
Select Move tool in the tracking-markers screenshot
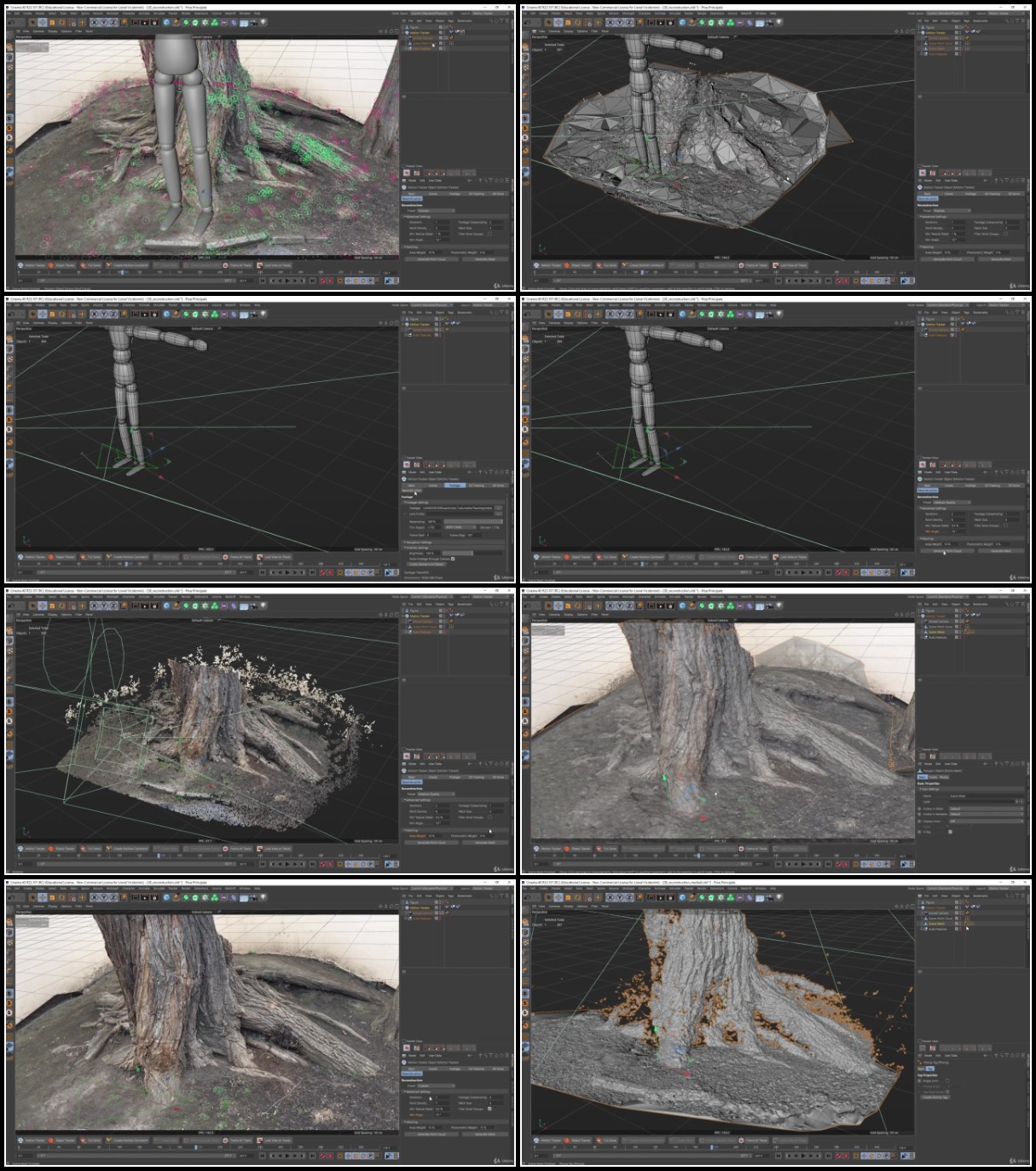(42, 22)
